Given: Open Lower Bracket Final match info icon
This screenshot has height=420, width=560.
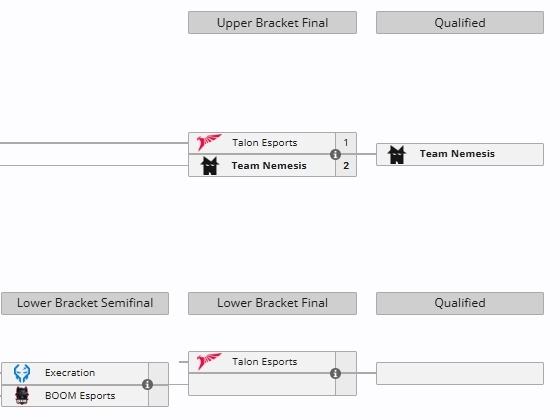Looking at the screenshot, I should (x=335, y=374).
